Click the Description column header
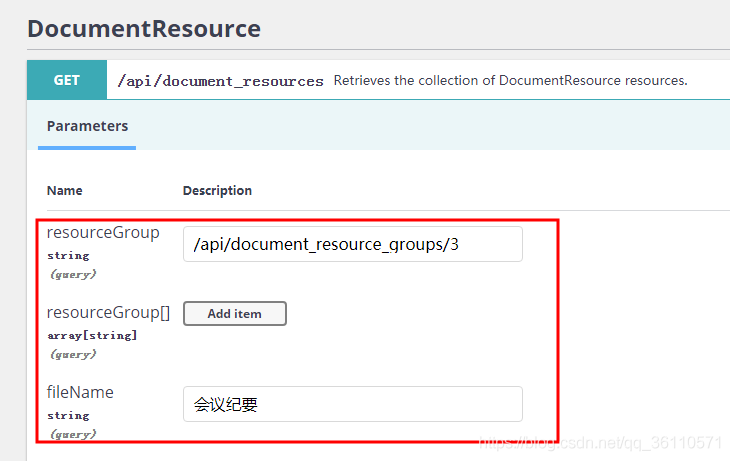 (217, 190)
